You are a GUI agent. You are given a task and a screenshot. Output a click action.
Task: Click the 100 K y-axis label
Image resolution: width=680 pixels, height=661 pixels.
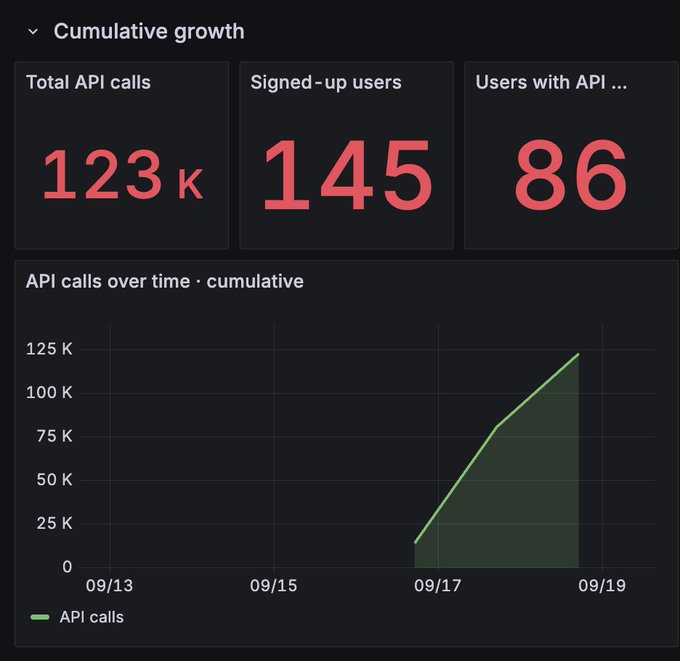point(49,393)
